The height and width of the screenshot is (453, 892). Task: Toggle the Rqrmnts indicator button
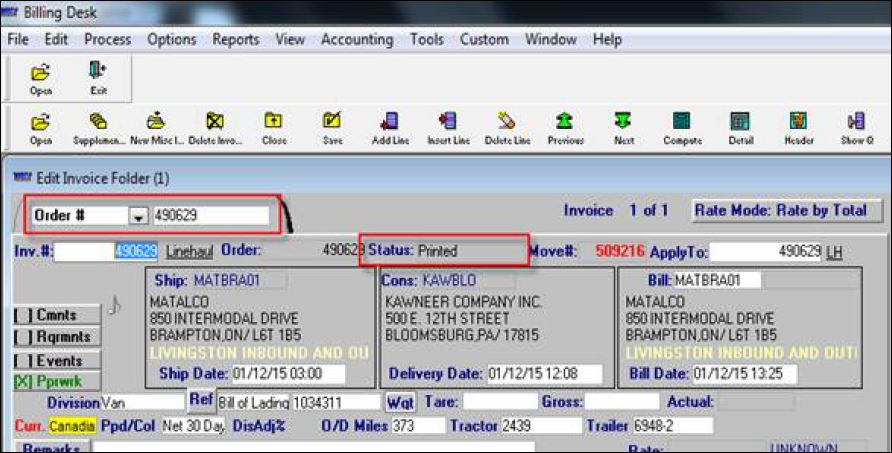tap(57, 337)
